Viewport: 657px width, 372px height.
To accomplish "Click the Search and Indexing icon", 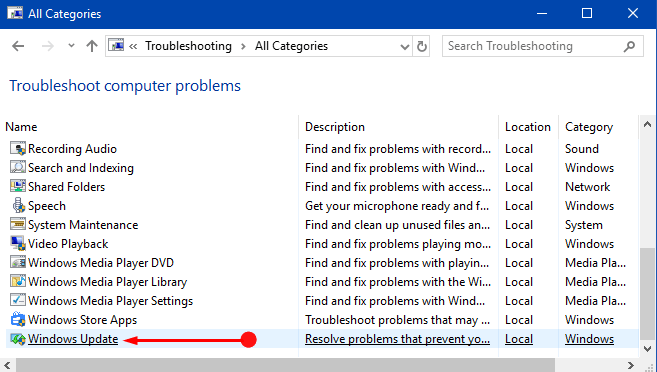I will coord(18,168).
